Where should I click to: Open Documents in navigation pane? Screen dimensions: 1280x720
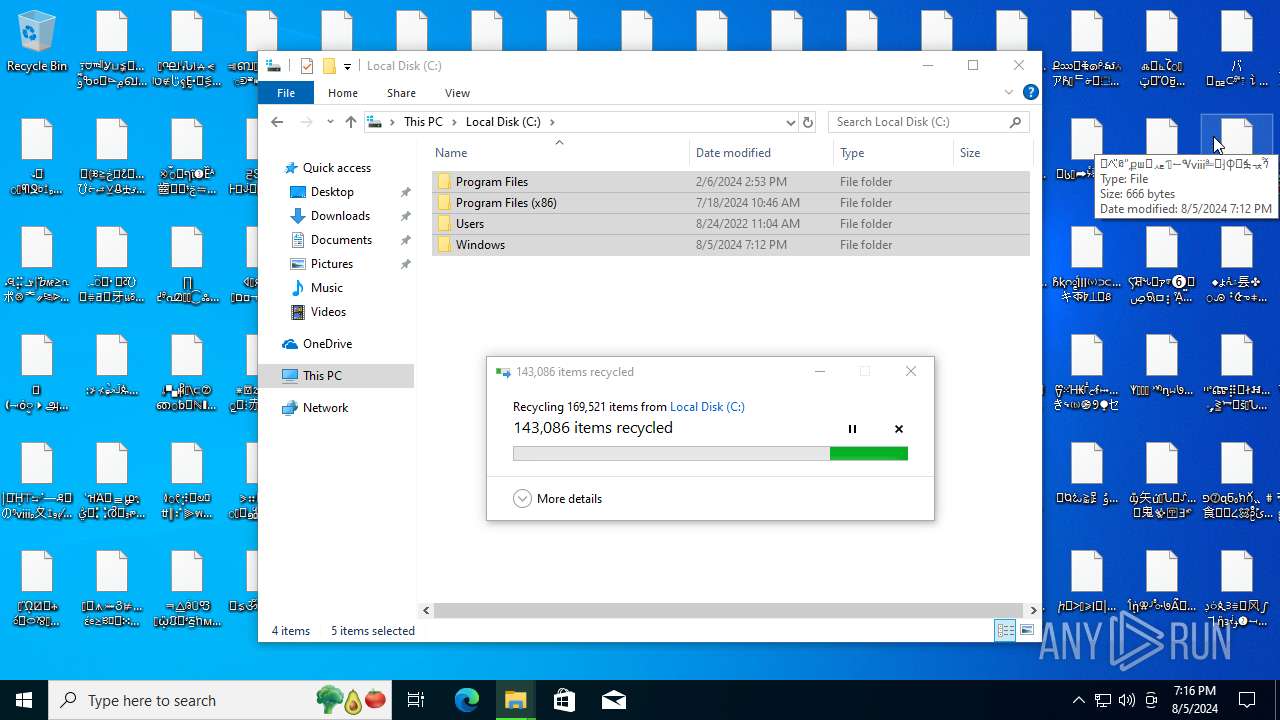[341, 240]
